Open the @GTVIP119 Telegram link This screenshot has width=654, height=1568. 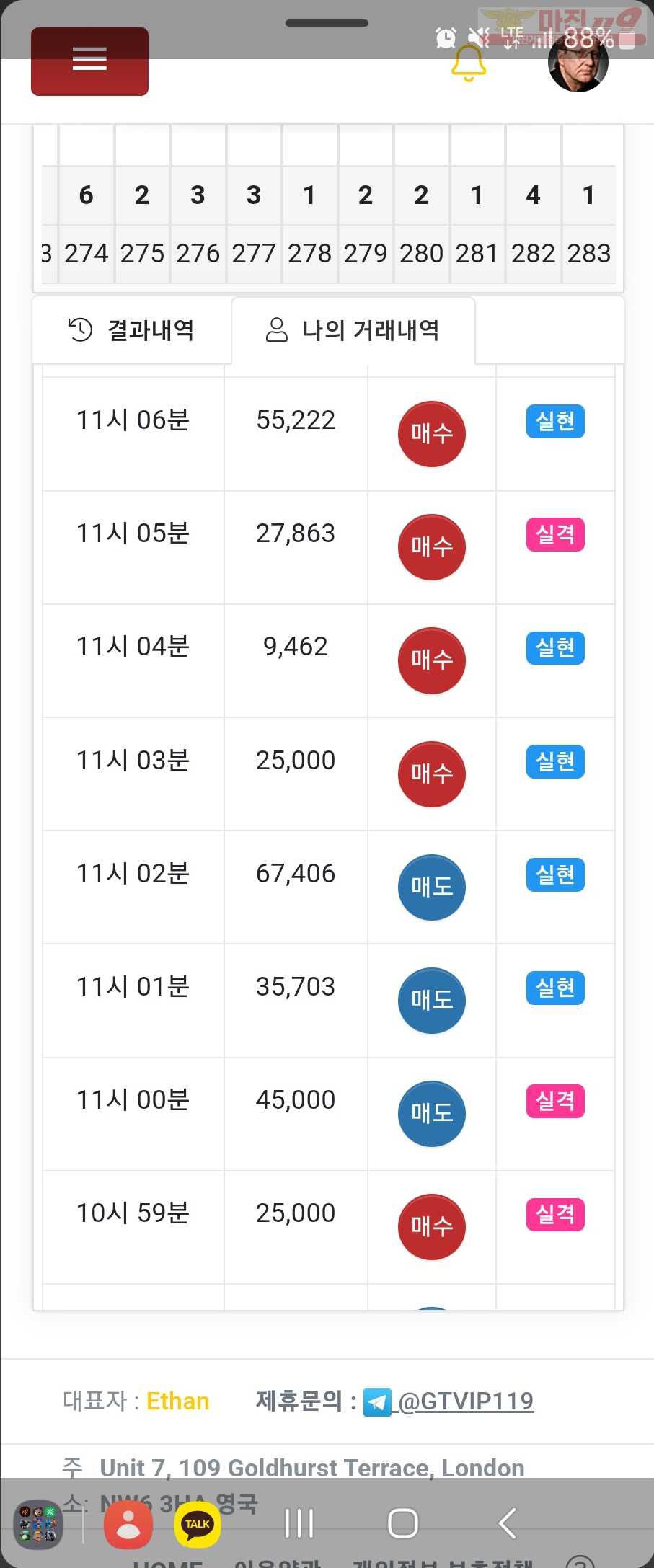coord(466,1401)
